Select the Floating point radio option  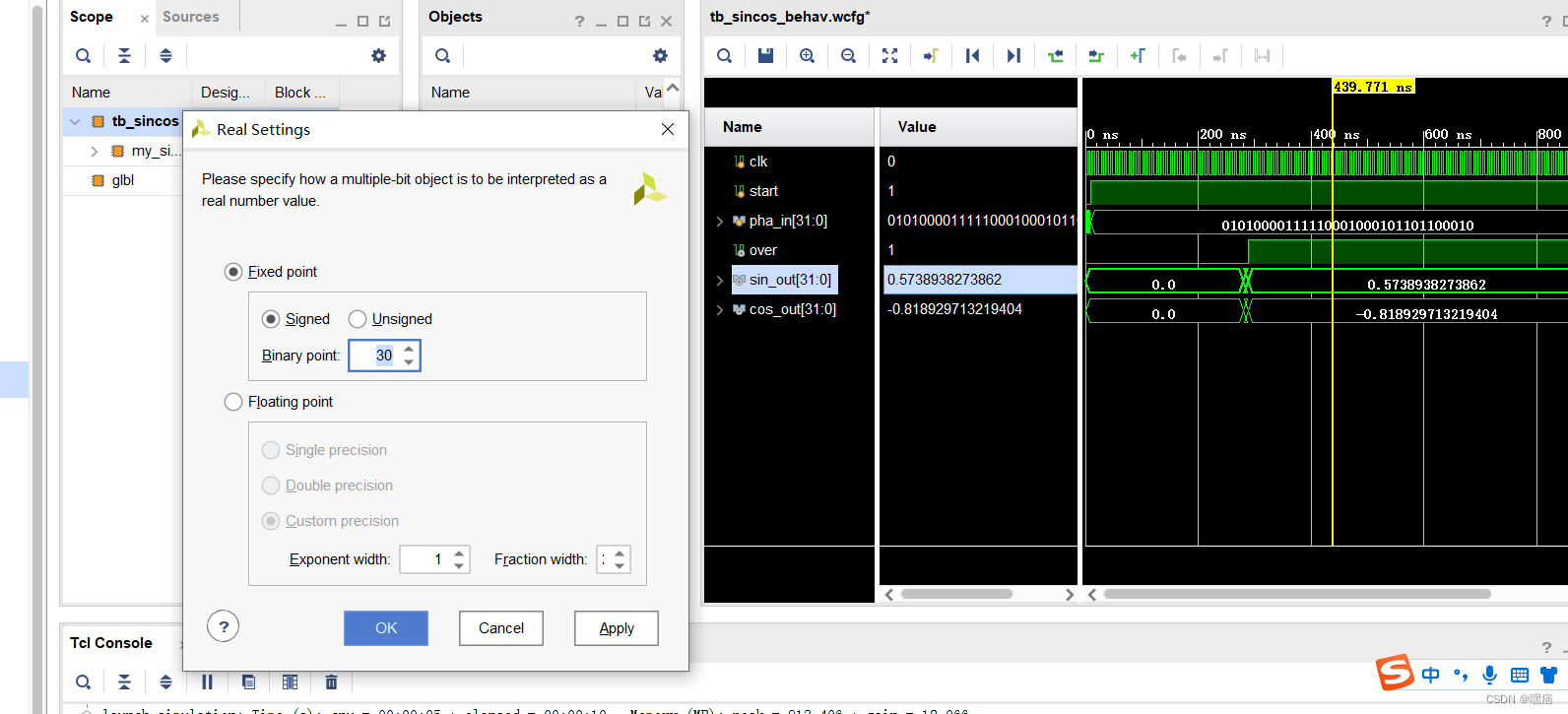233,402
